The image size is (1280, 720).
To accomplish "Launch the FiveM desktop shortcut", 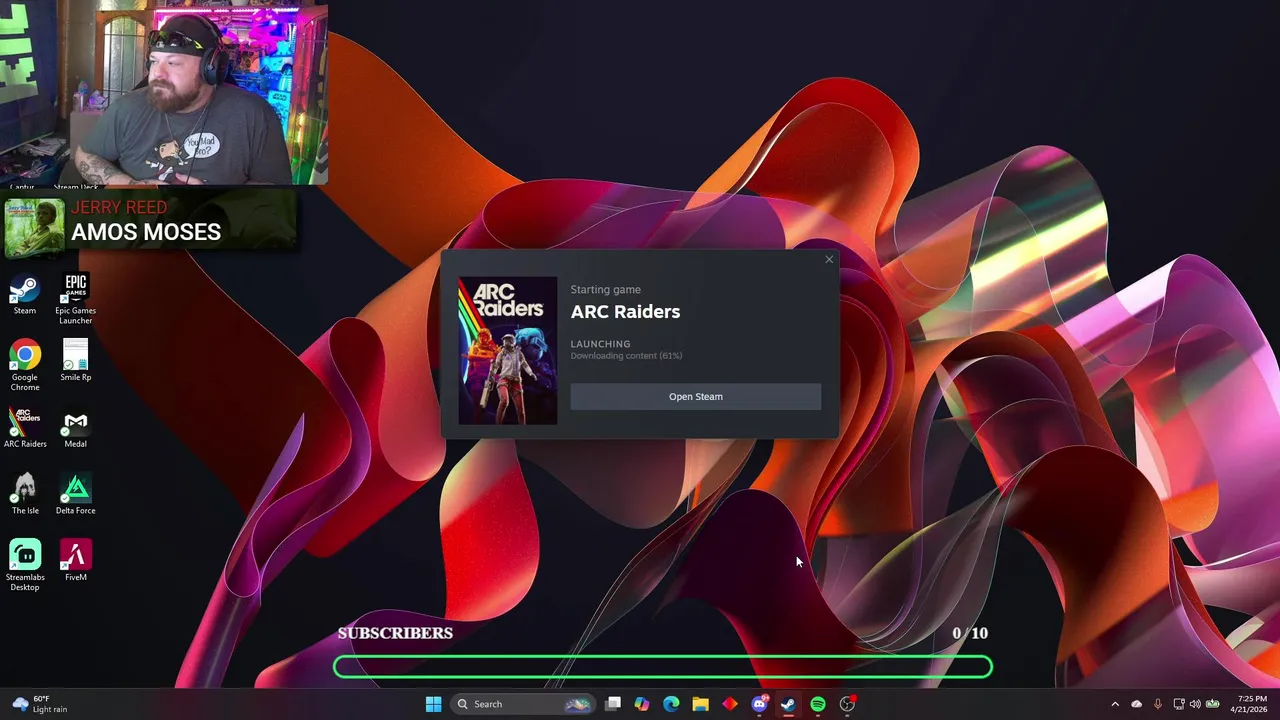I will pyautogui.click(x=76, y=561).
